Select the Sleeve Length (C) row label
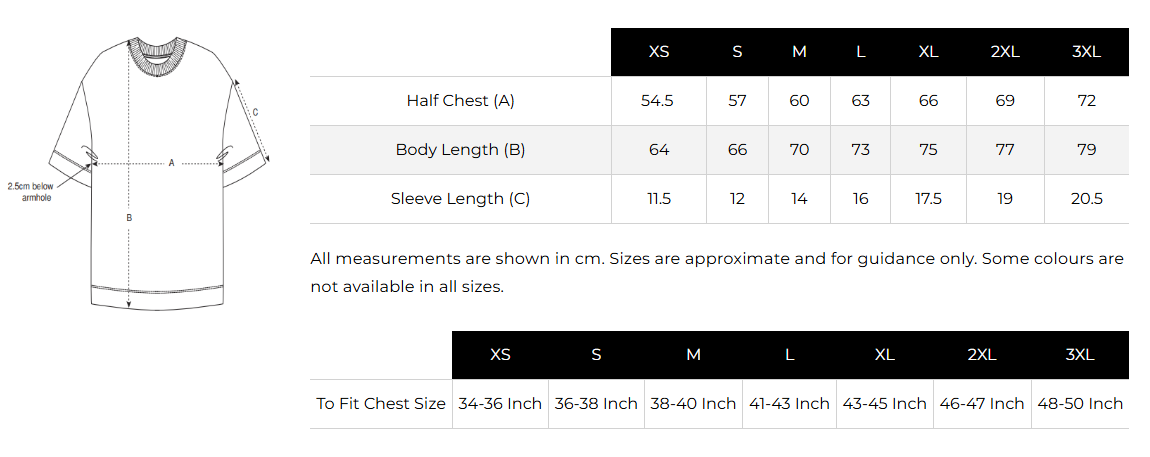Screen dimensions: 1150x457 coord(460,199)
